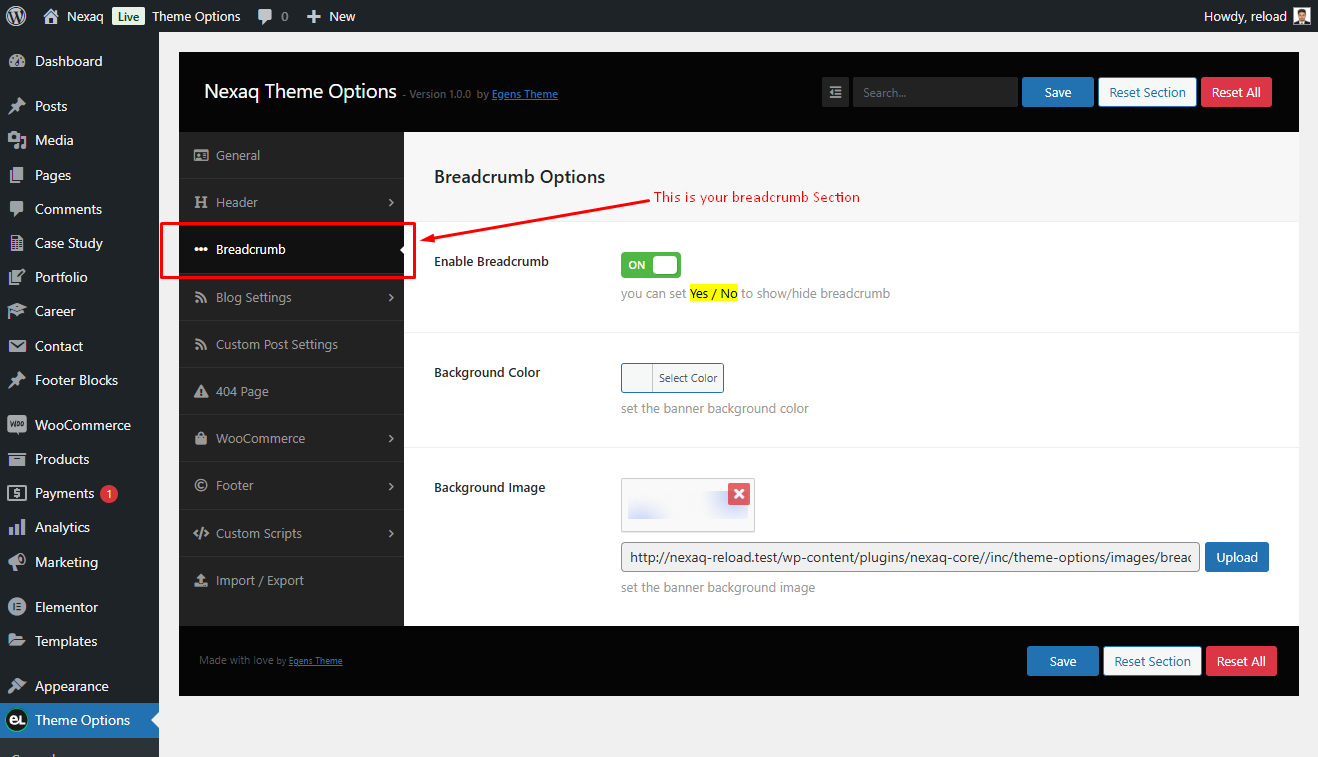Click the Career graduation cap icon
The width and height of the screenshot is (1318, 757).
click(17, 311)
